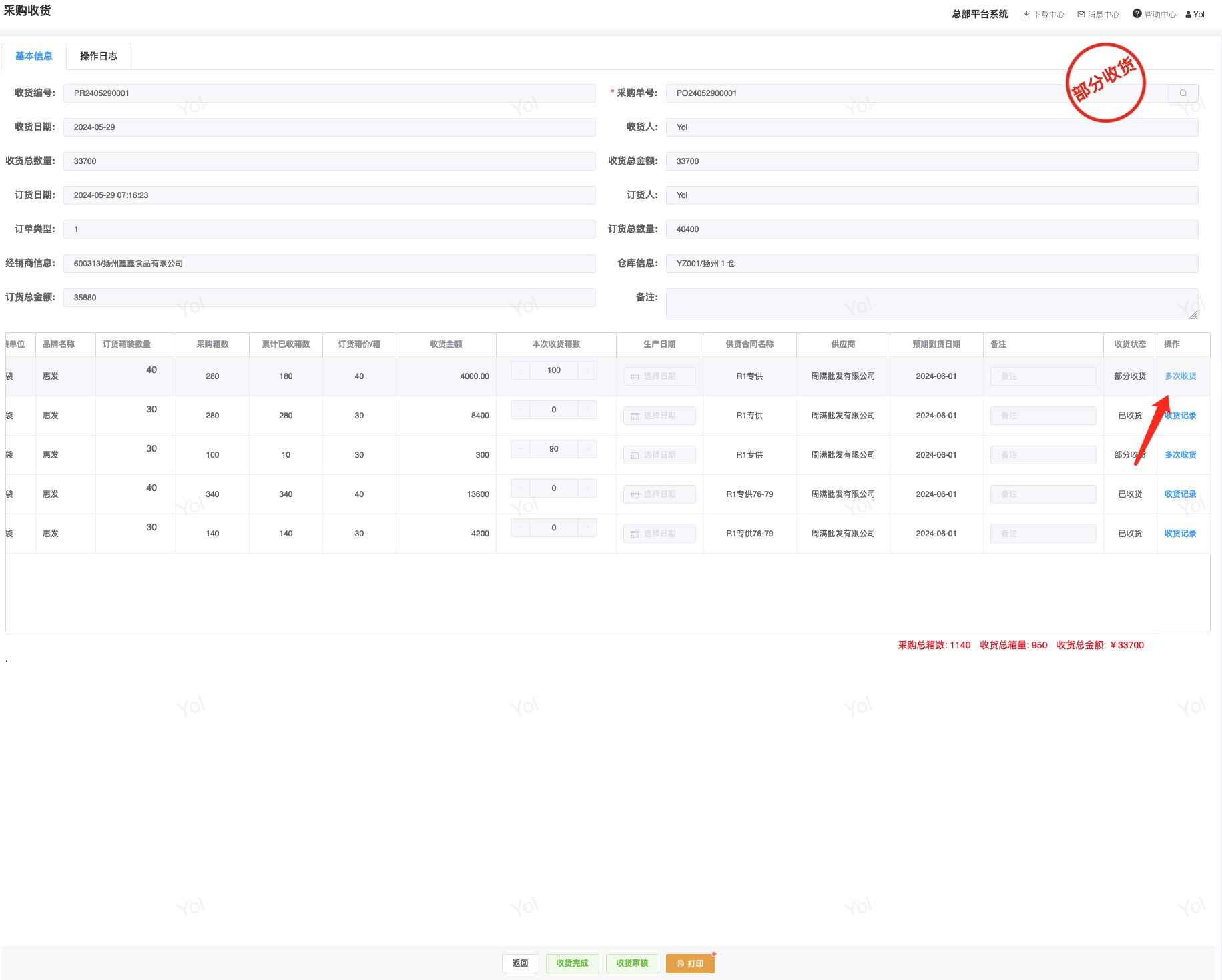This screenshot has width=1222, height=980.
Task: Decrease 本次收货箱数 in the 4200 row
Action: [x=521, y=528]
